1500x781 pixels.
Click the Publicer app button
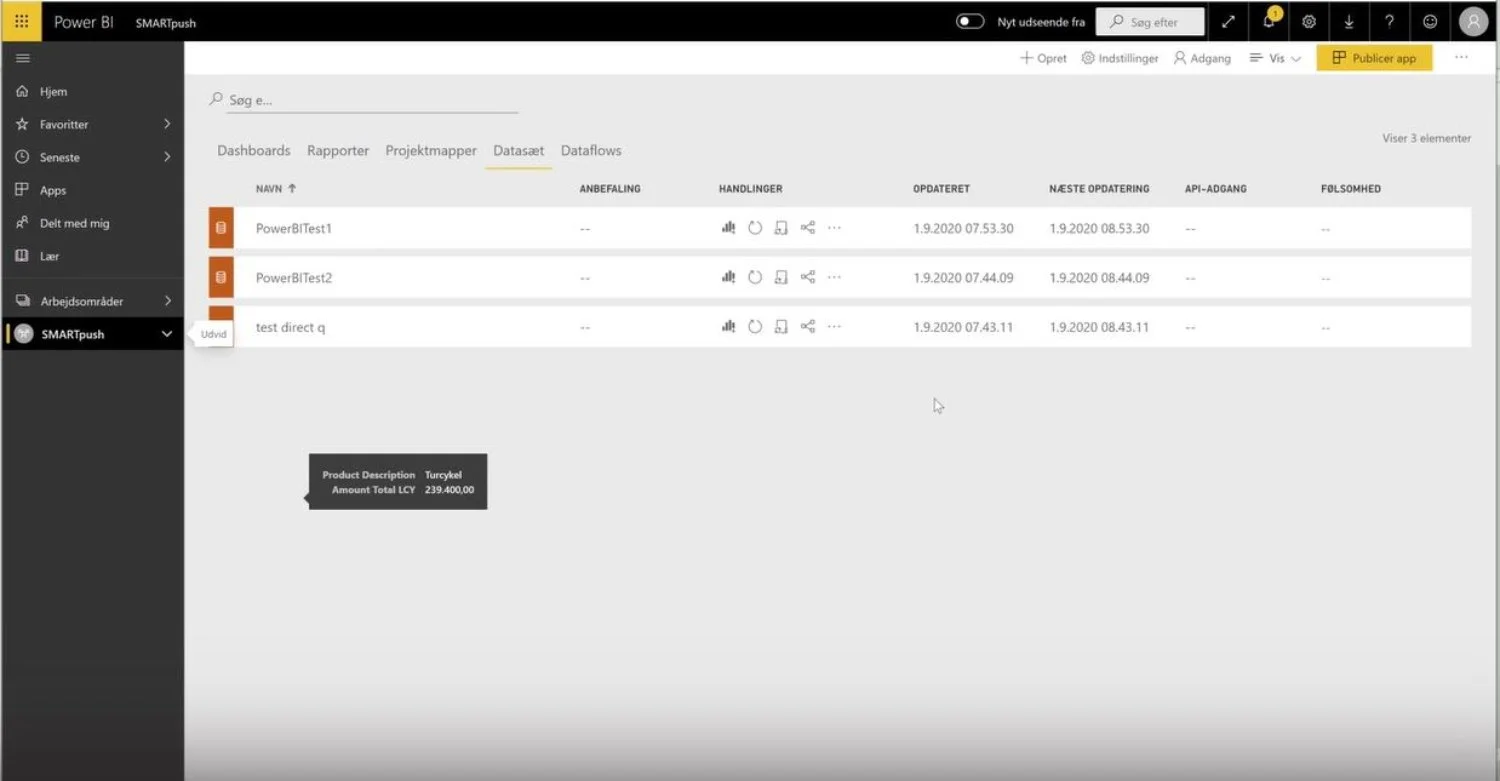click(x=1374, y=58)
